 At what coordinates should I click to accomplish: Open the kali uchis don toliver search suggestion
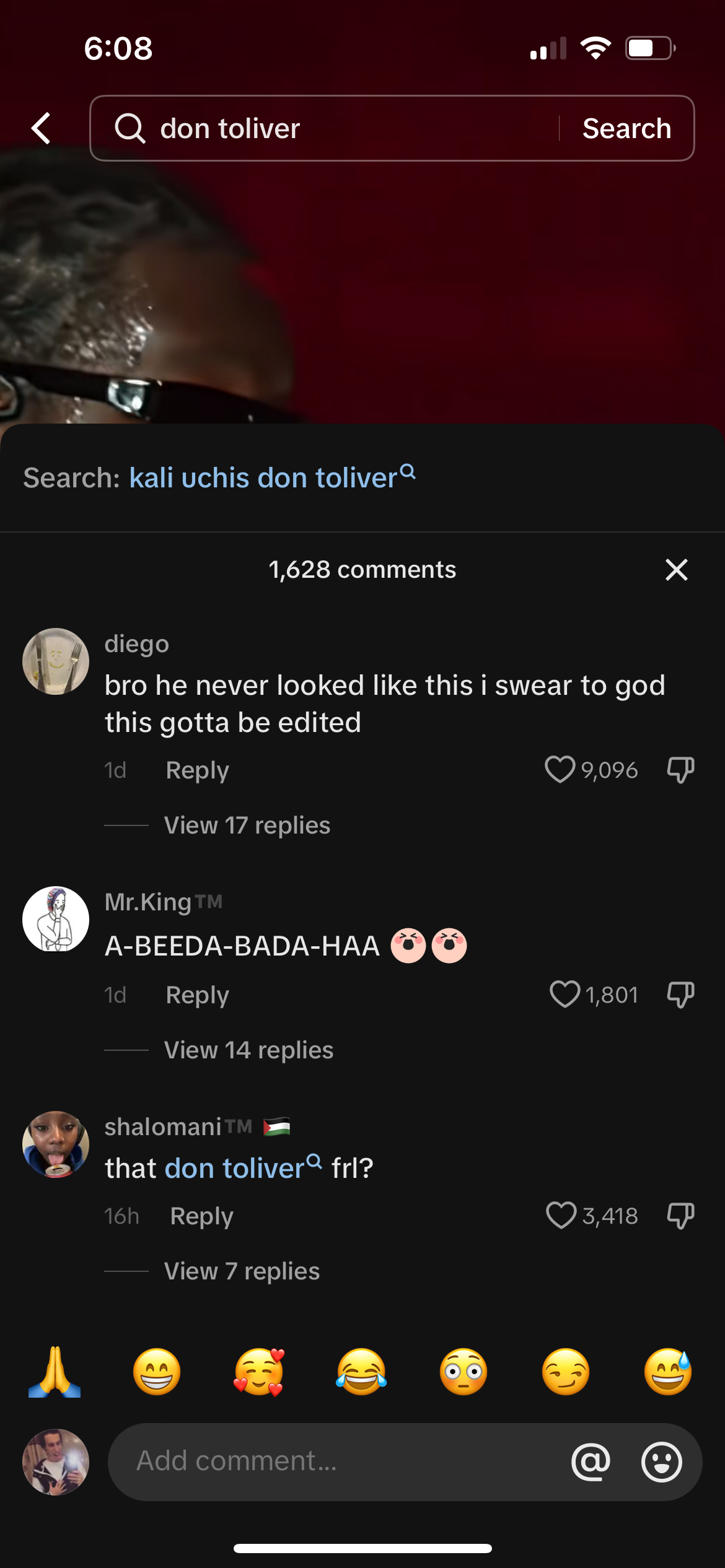[x=271, y=477]
